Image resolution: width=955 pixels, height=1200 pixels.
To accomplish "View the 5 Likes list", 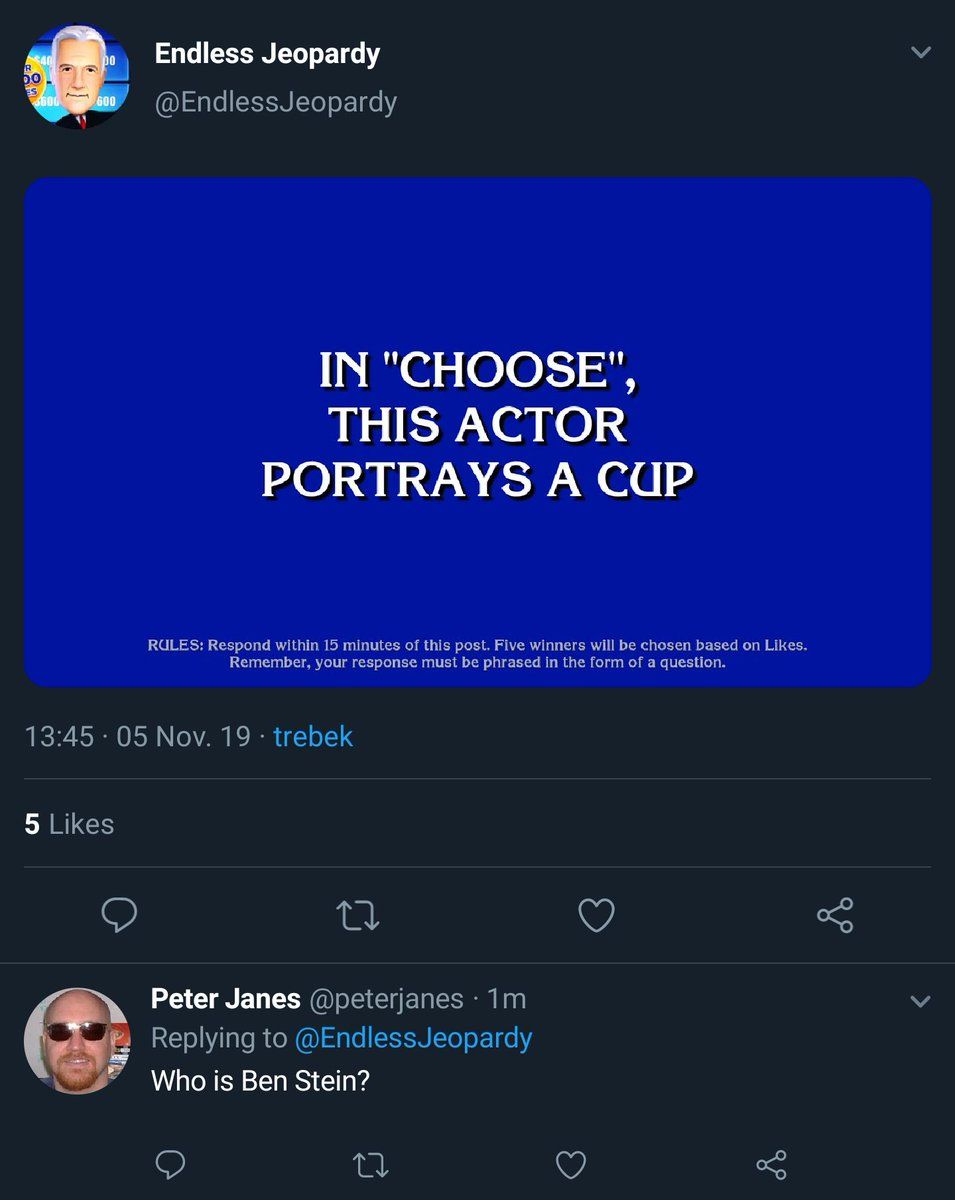I will click(69, 824).
